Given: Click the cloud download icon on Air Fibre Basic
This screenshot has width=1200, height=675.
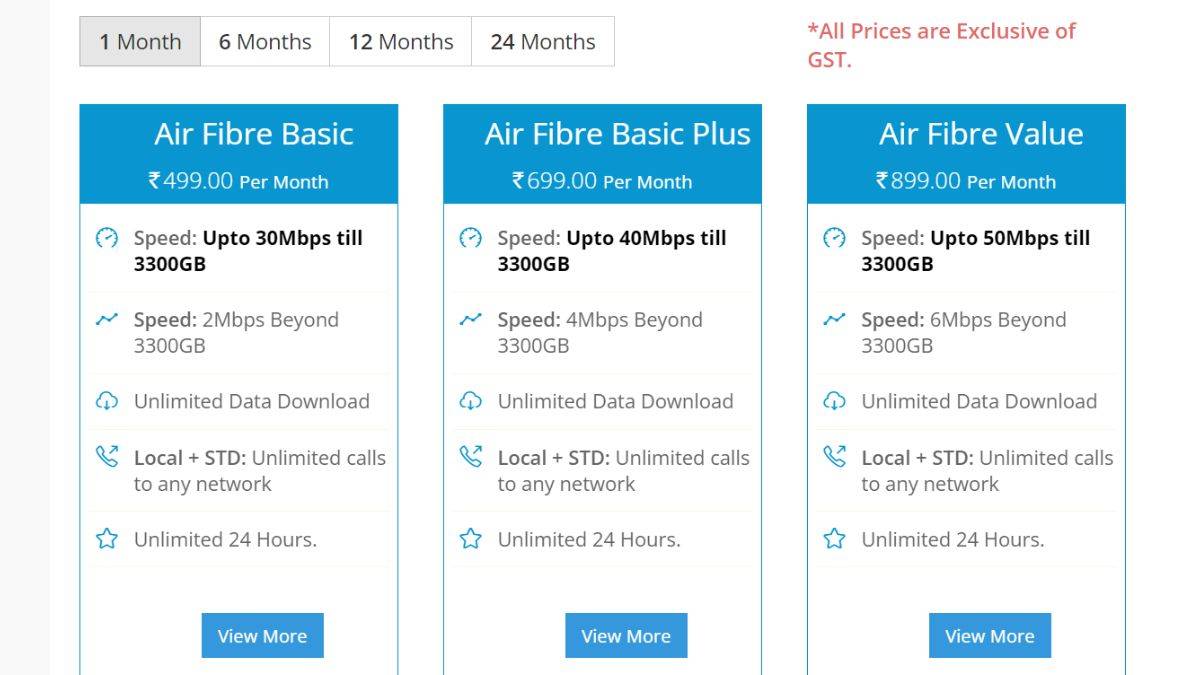Looking at the screenshot, I should coord(108,401).
